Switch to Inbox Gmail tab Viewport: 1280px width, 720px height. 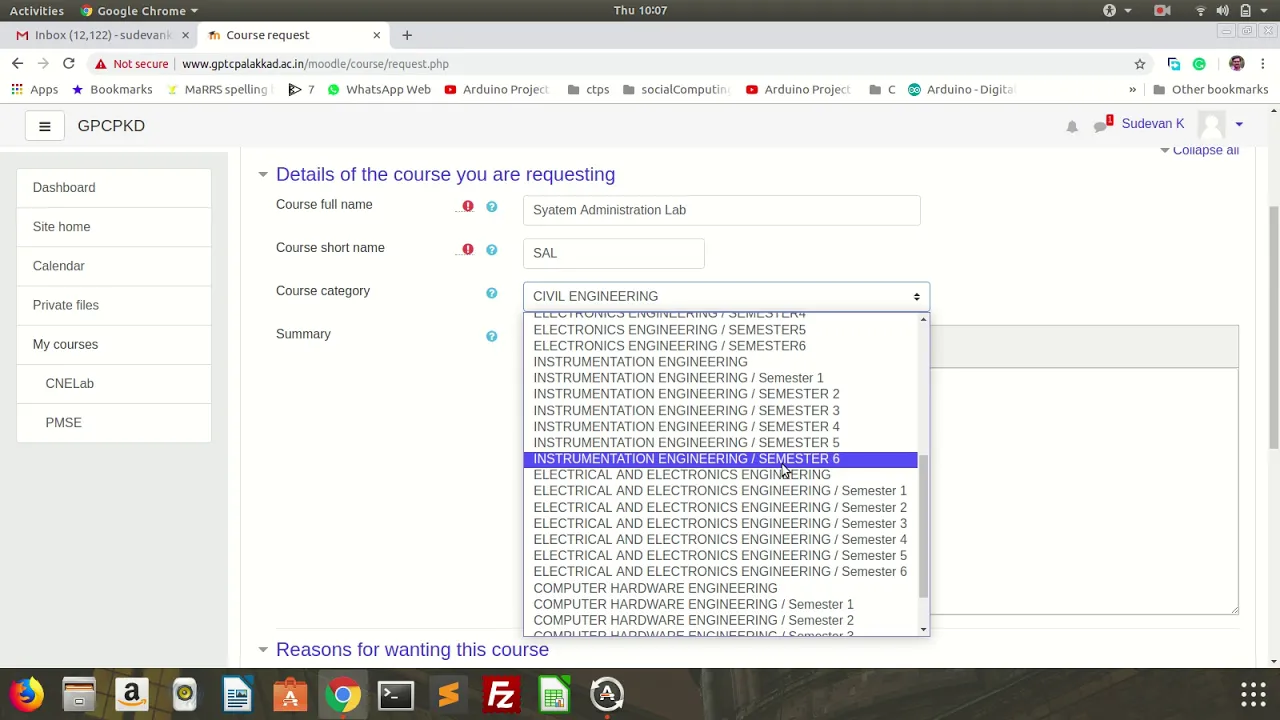pyautogui.click(x=102, y=35)
